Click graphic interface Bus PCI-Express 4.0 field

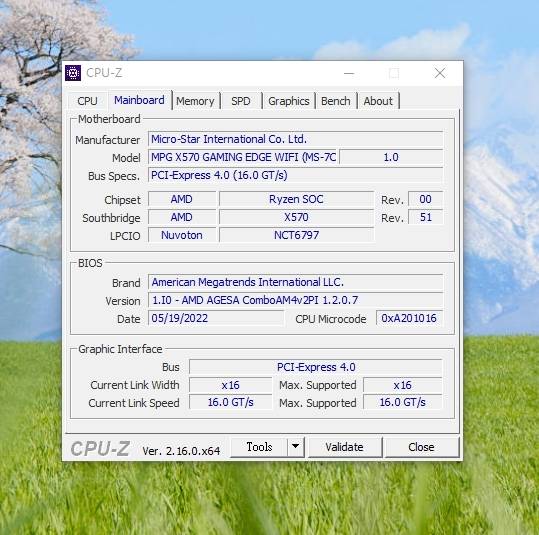[316, 367]
